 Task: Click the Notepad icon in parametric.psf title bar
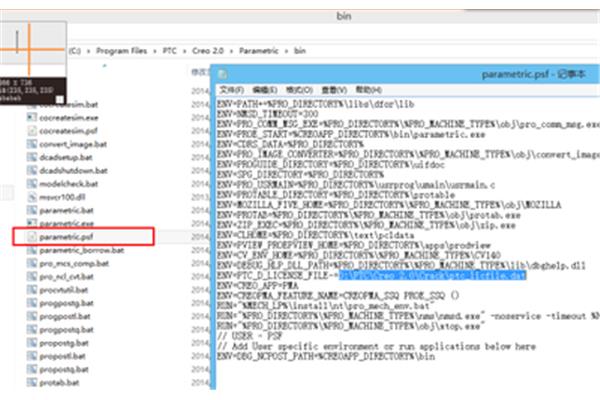pyautogui.click(x=223, y=74)
